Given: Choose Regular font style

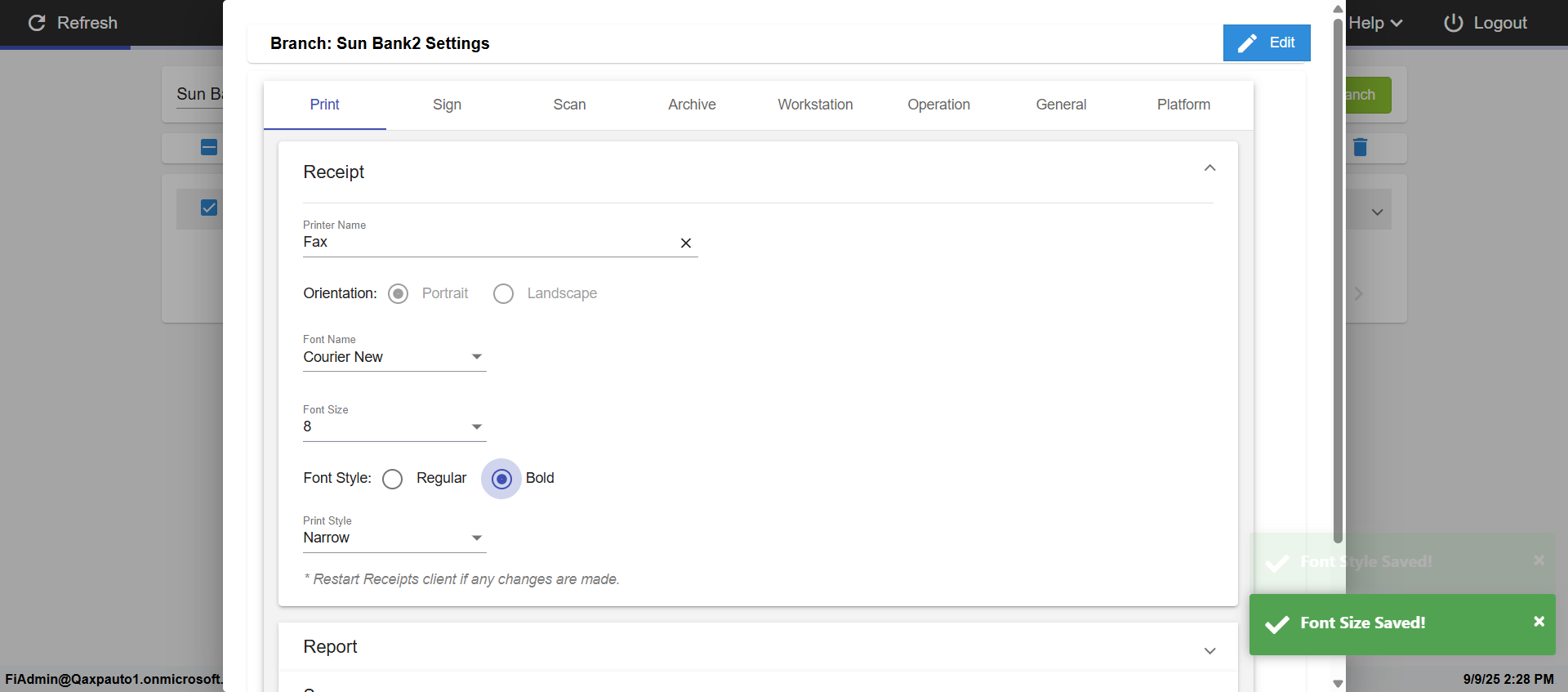Looking at the screenshot, I should pyautogui.click(x=393, y=479).
